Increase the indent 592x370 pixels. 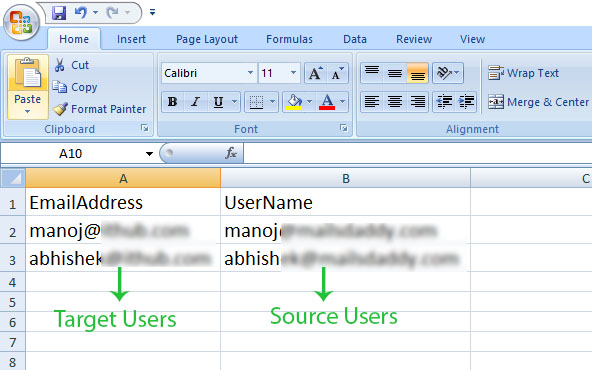click(x=467, y=102)
